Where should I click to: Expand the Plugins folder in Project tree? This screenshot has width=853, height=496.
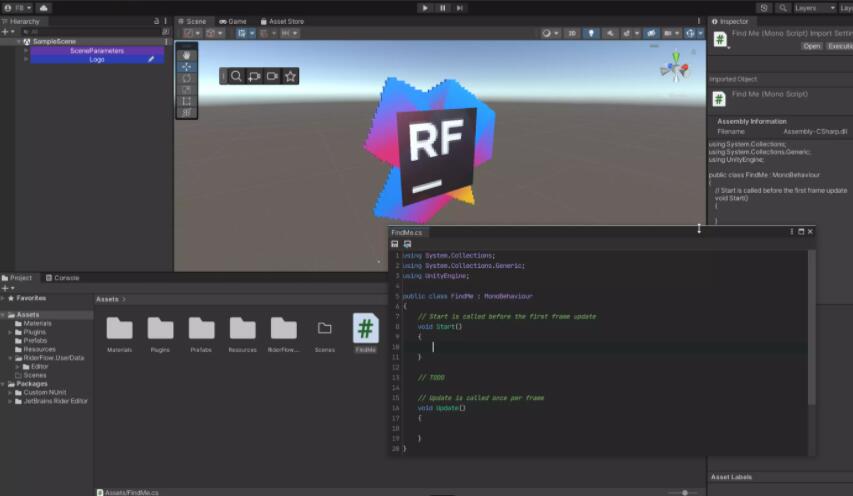(10, 332)
